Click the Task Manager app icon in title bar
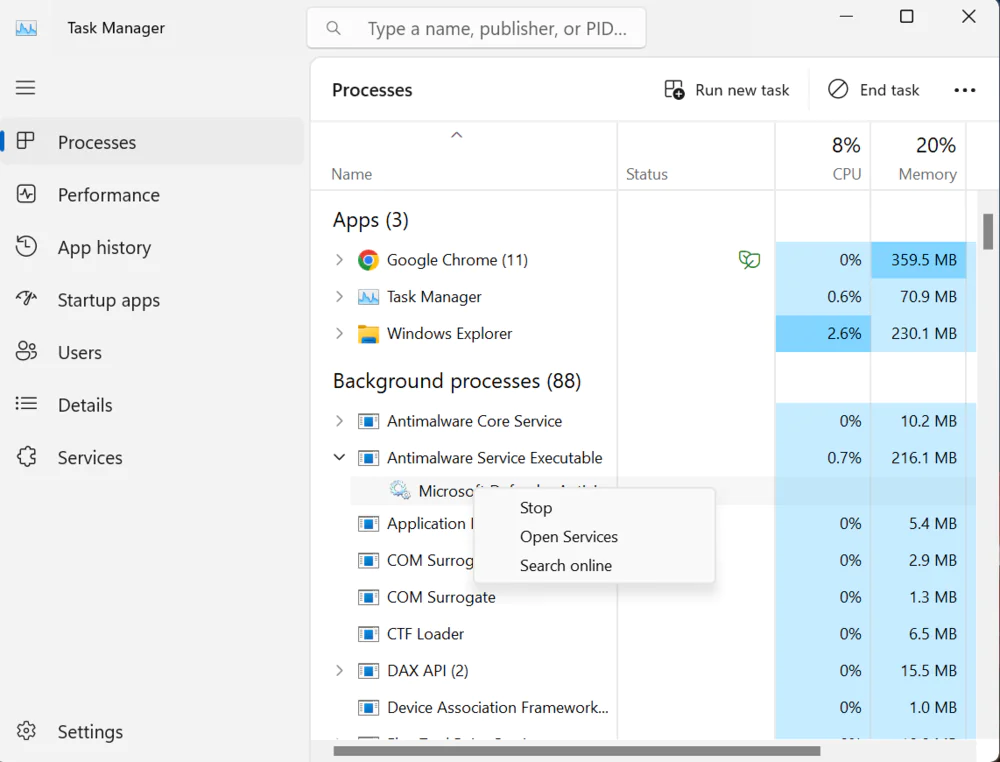 [x=26, y=28]
